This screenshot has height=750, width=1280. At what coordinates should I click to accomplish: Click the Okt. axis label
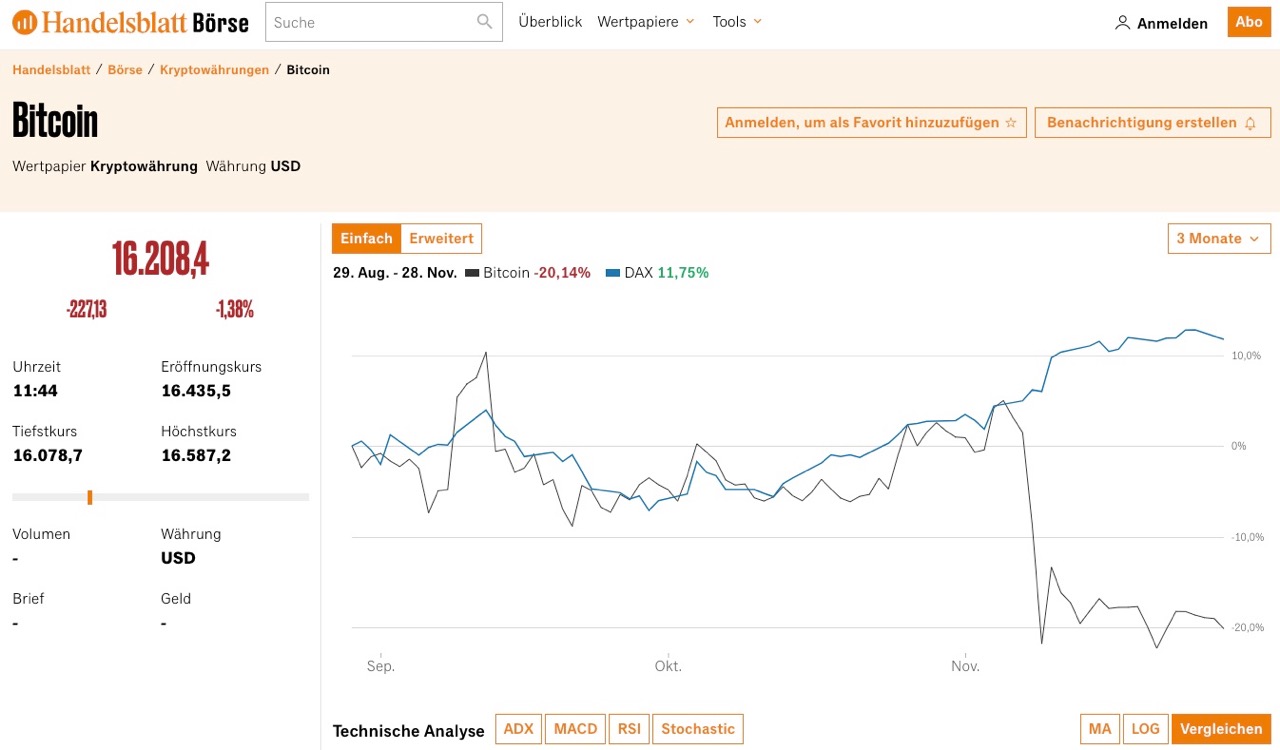(x=668, y=666)
